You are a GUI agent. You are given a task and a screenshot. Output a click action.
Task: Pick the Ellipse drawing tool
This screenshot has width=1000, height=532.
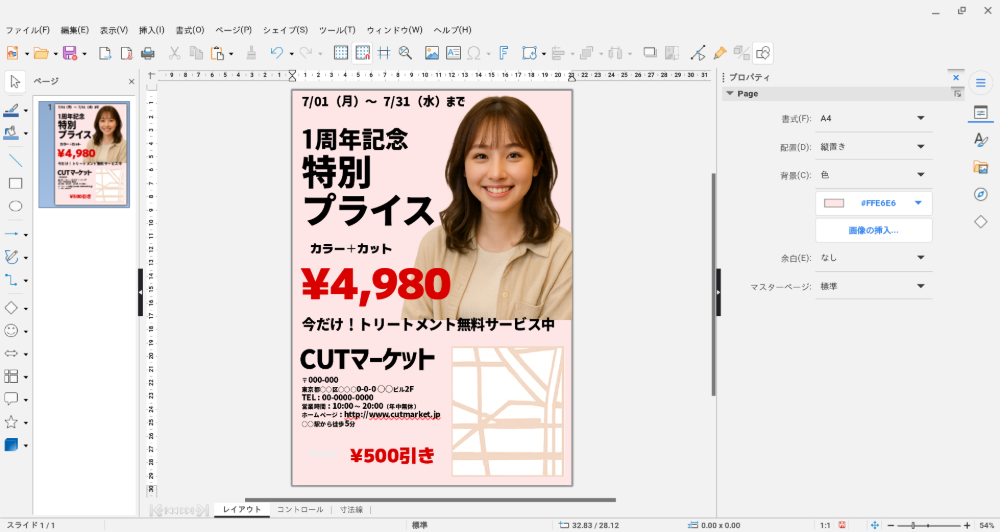coord(15,206)
